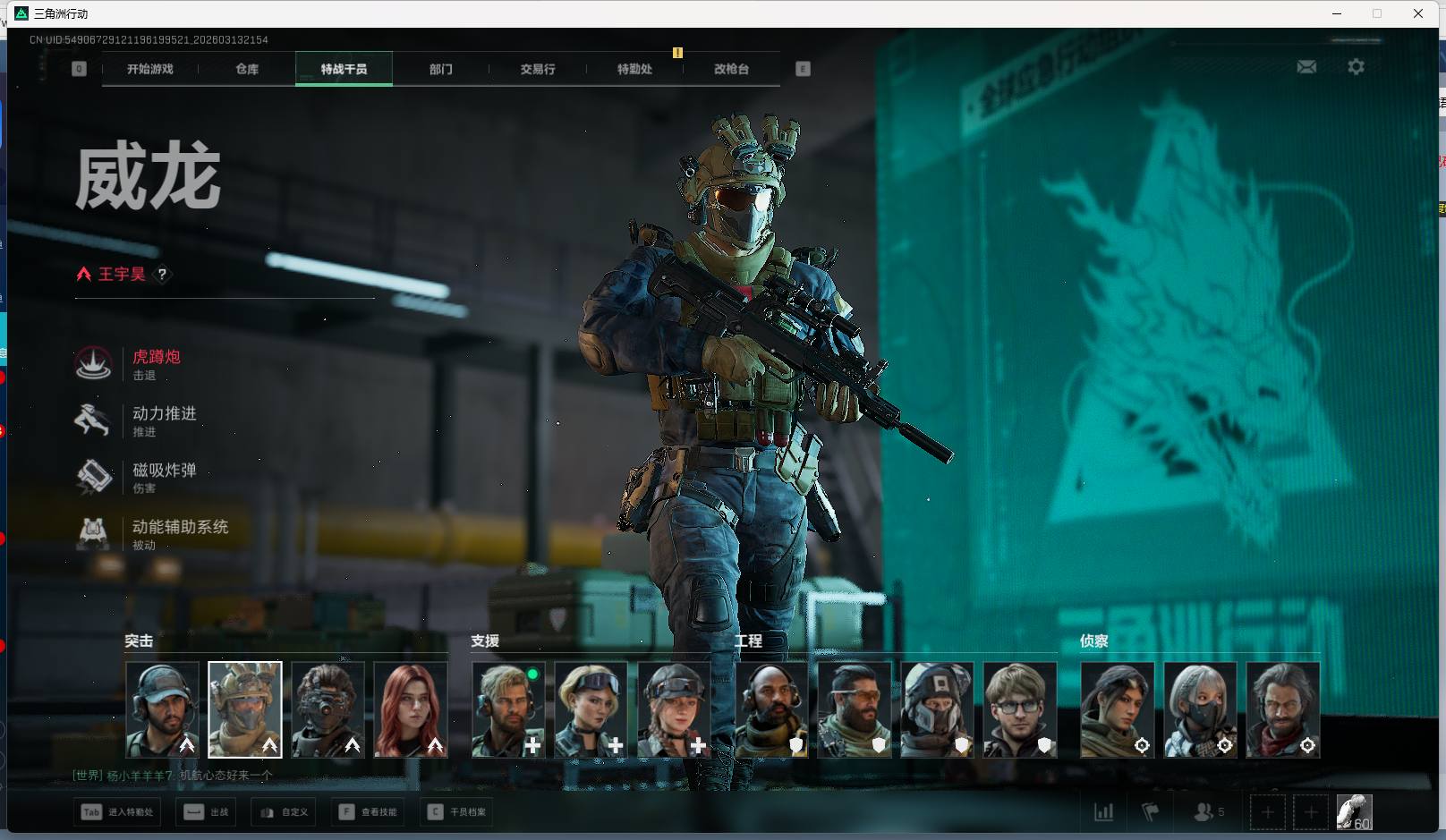The width and height of the screenshot is (1446, 840).
Task: Switch to the 仓库 tab
Action: tap(247, 69)
